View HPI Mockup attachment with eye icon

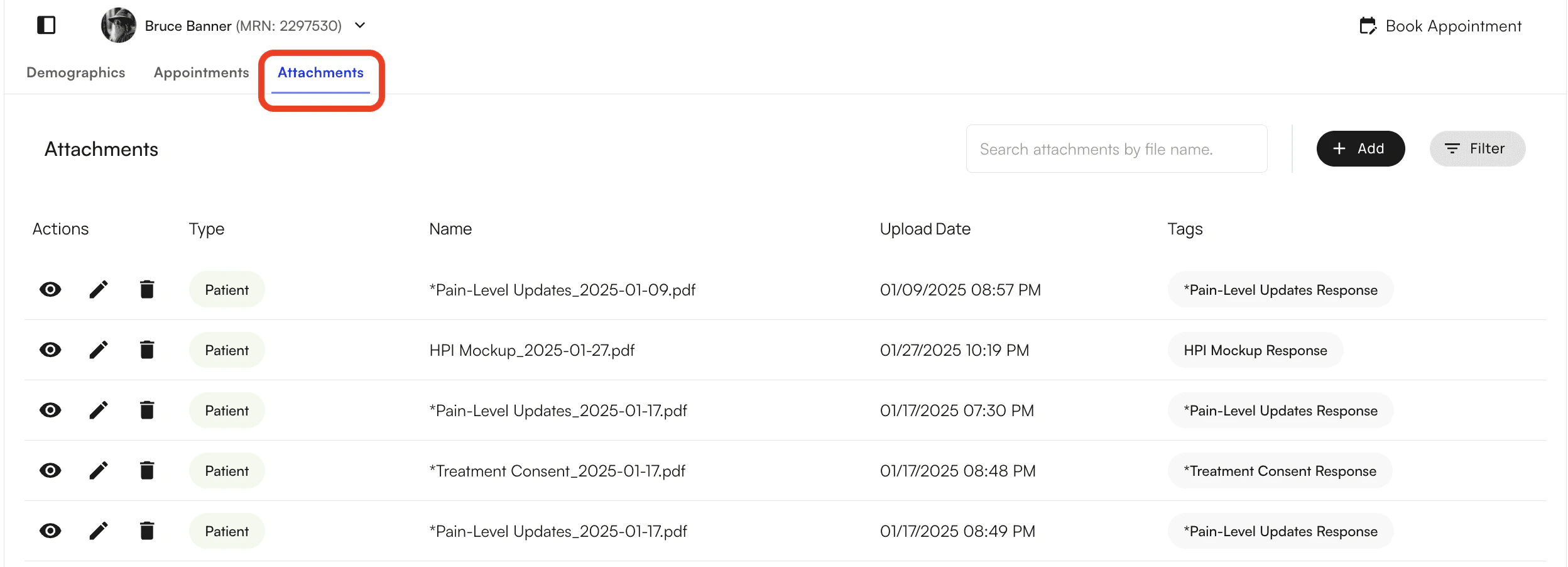(50, 350)
